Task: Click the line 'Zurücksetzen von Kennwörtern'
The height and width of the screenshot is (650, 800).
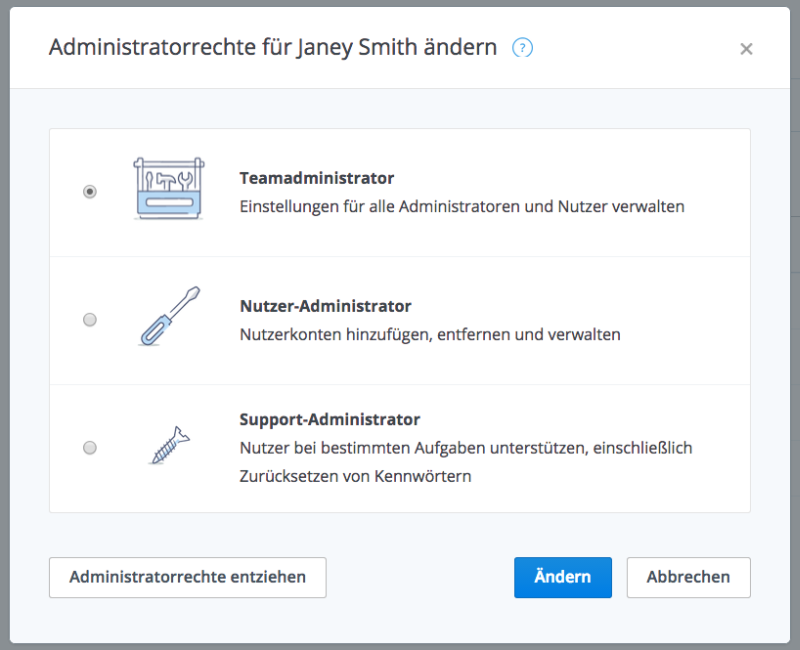Action: [356, 477]
